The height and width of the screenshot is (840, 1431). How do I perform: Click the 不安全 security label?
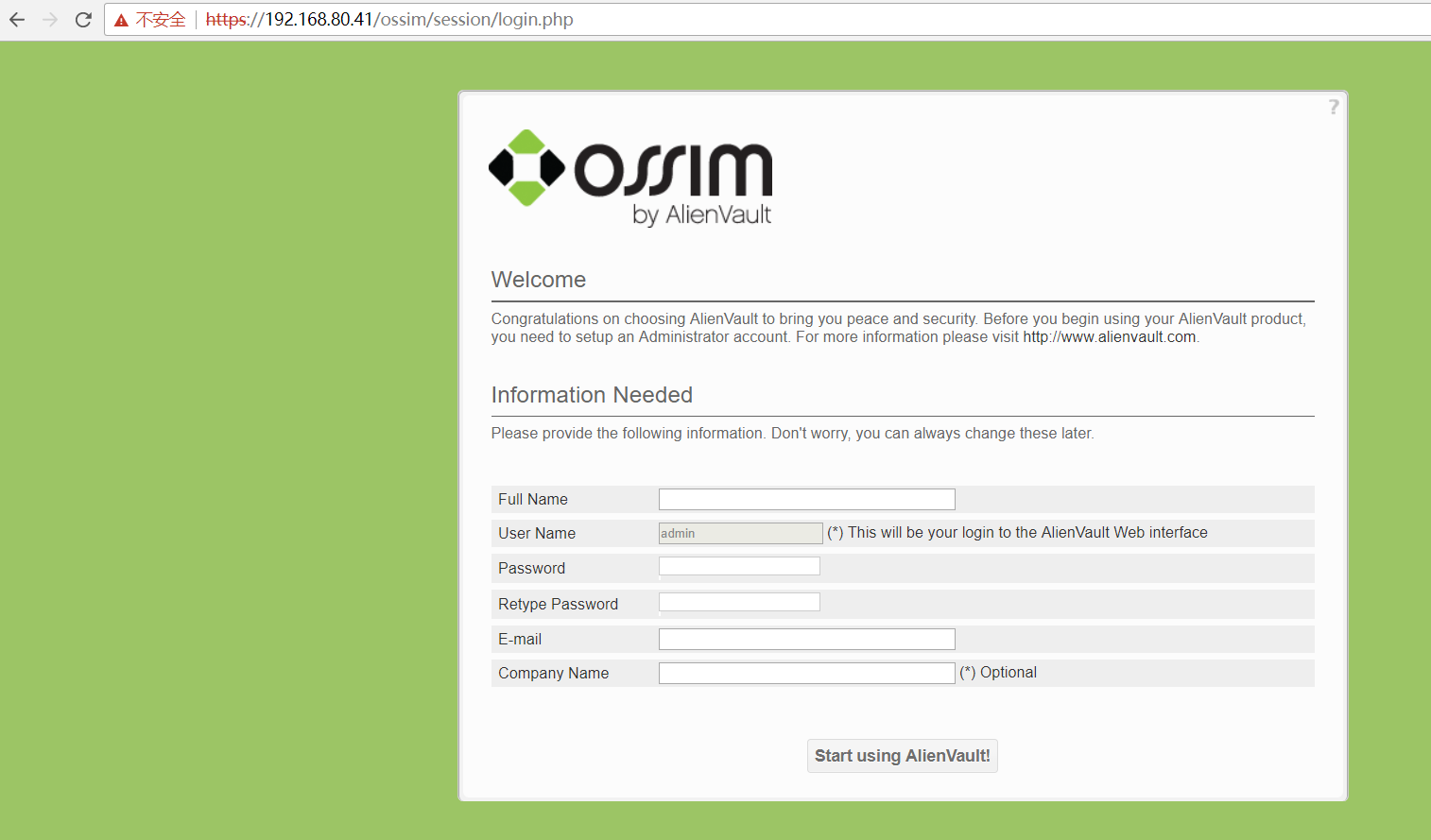pos(161,20)
